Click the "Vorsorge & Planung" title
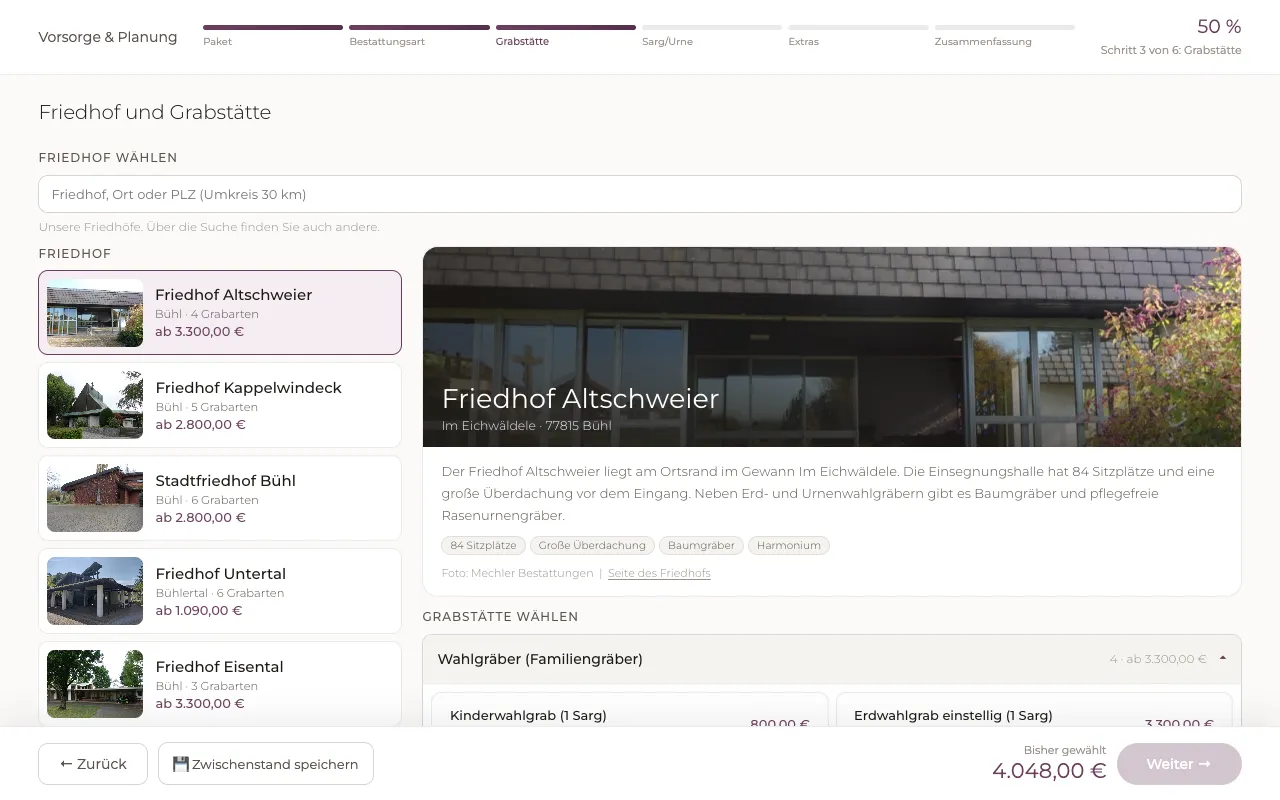 point(108,37)
